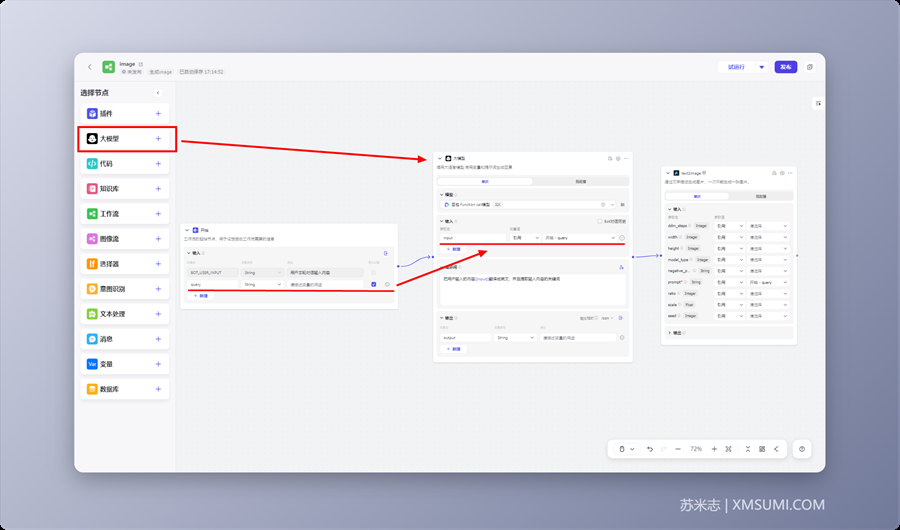This screenshot has width=900, height=530.
Task: Click import icon in 开始 node input section
Action: [386, 253]
